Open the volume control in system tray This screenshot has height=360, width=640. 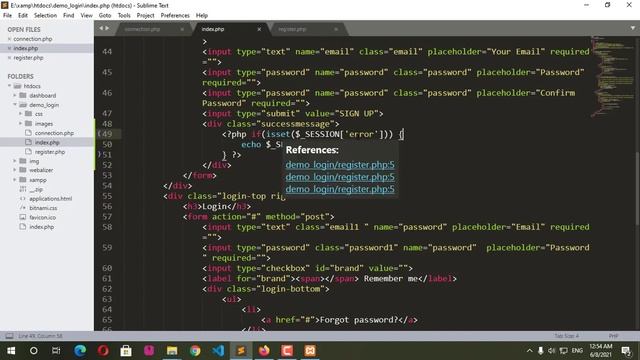click(551, 351)
